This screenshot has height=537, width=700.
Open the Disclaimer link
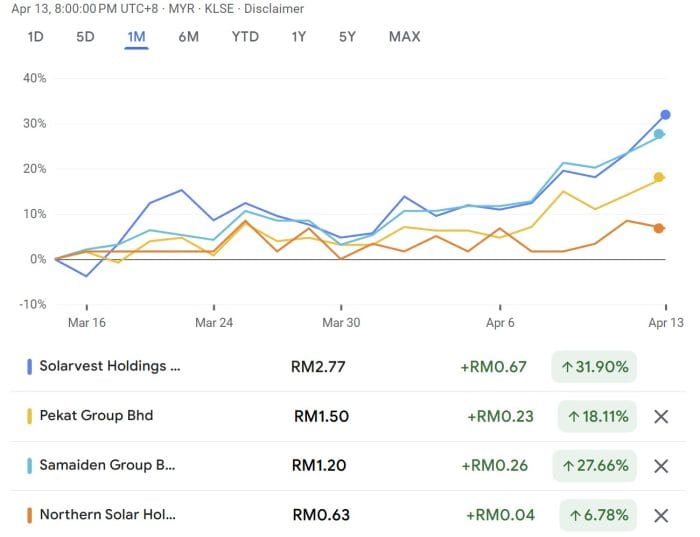click(276, 8)
